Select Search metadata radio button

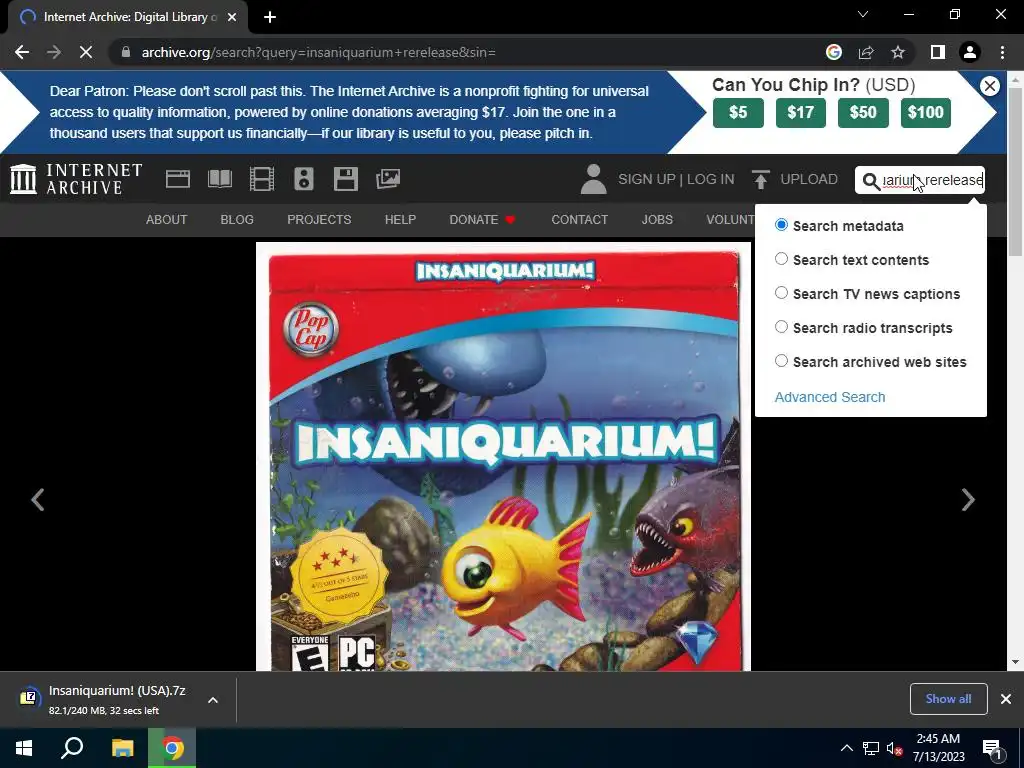coord(781,225)
